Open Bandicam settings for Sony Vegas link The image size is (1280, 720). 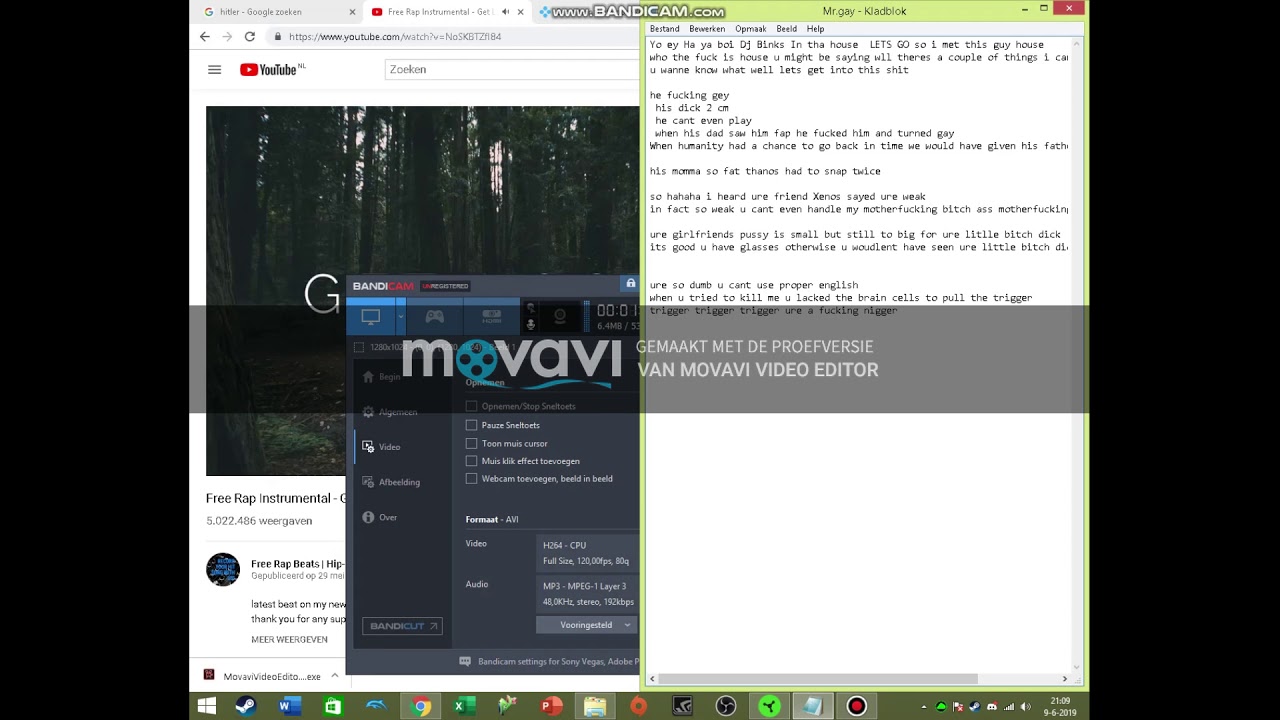click(557, 661)
